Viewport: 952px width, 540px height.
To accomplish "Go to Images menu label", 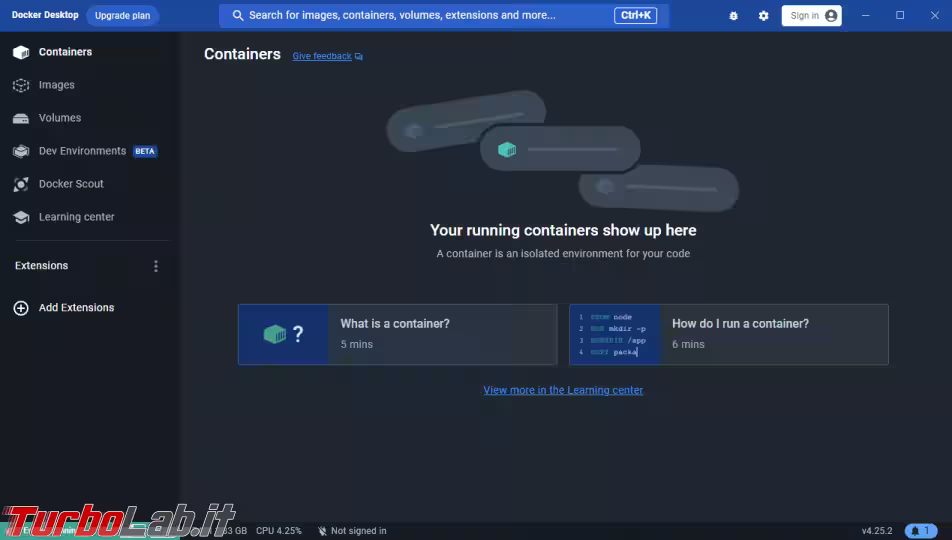I will point(56,85).
